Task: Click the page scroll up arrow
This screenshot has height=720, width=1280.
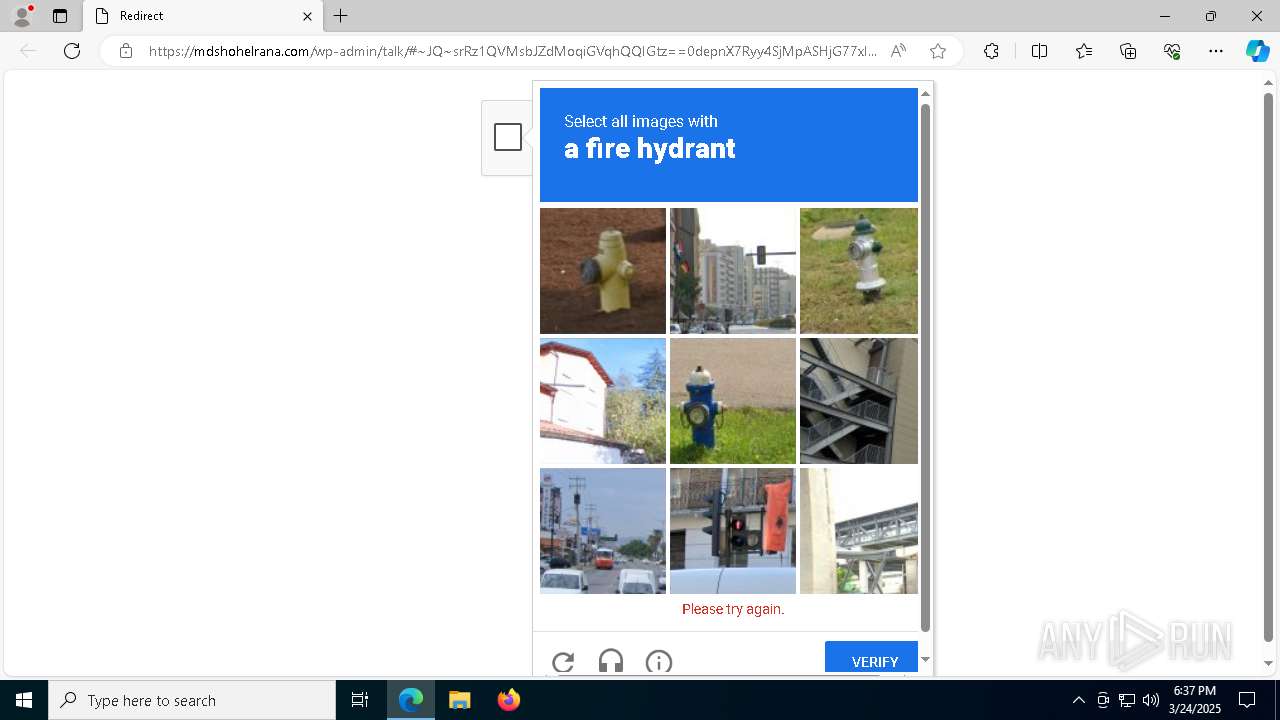Action: [1269, 84]
